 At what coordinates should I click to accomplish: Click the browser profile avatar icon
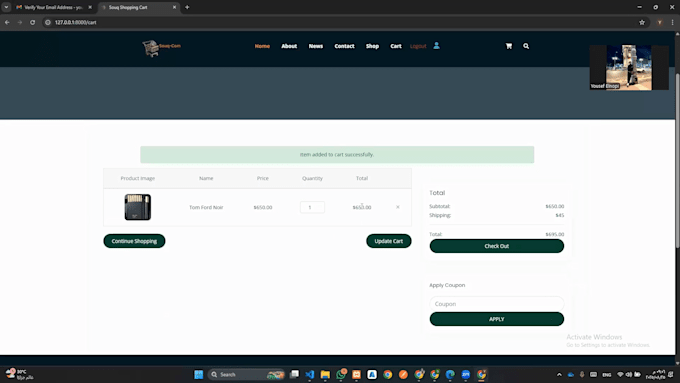coord(660,22)
